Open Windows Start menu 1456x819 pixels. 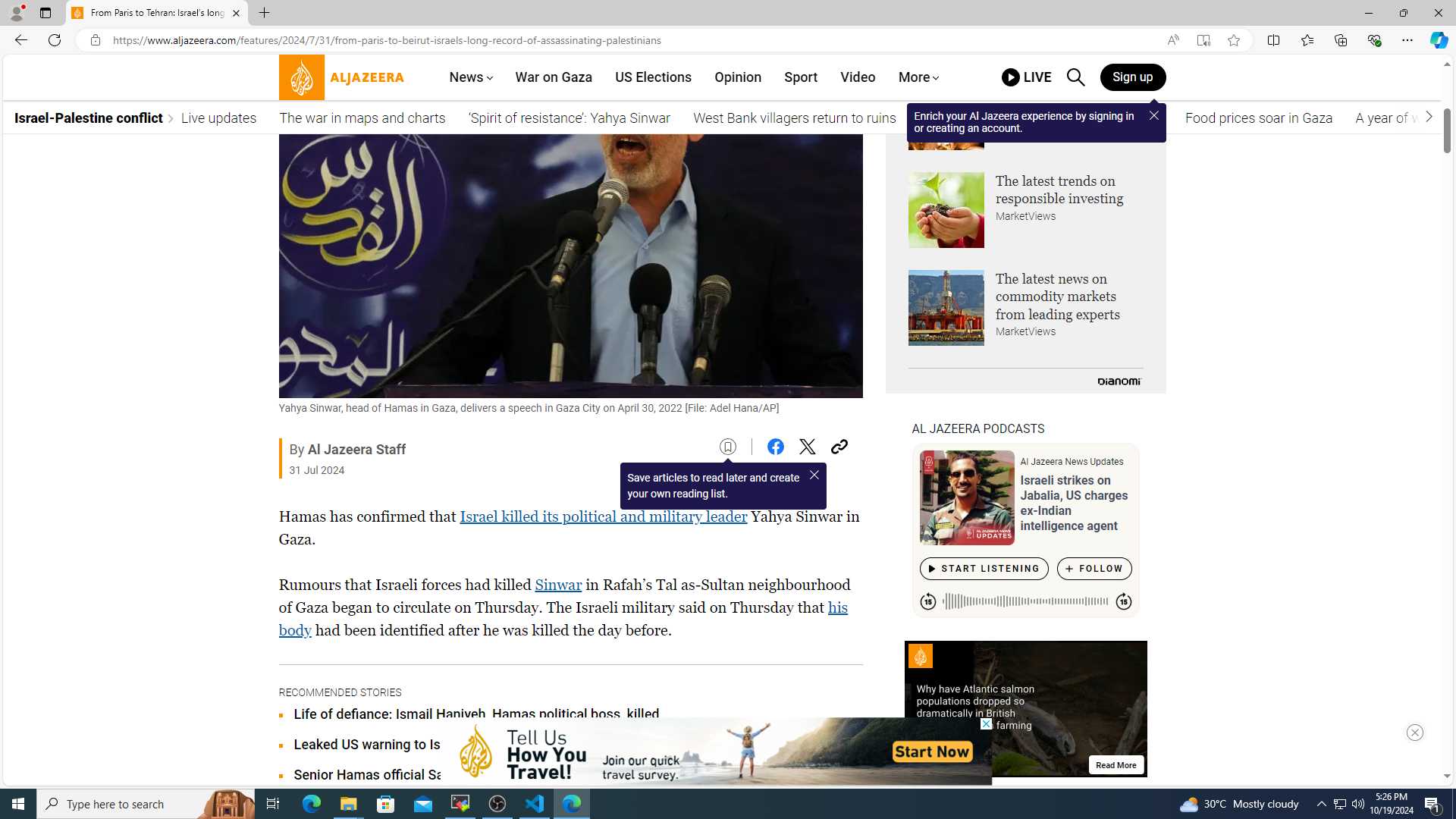[18, 804]
